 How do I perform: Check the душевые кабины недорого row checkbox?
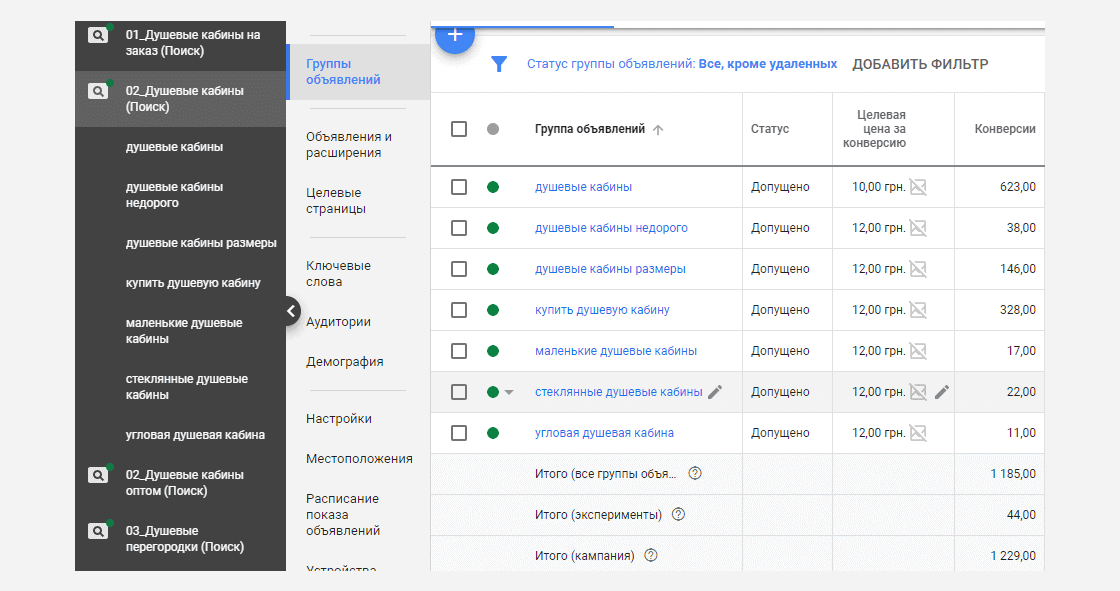pyautogui.click(x=459, y=228)
